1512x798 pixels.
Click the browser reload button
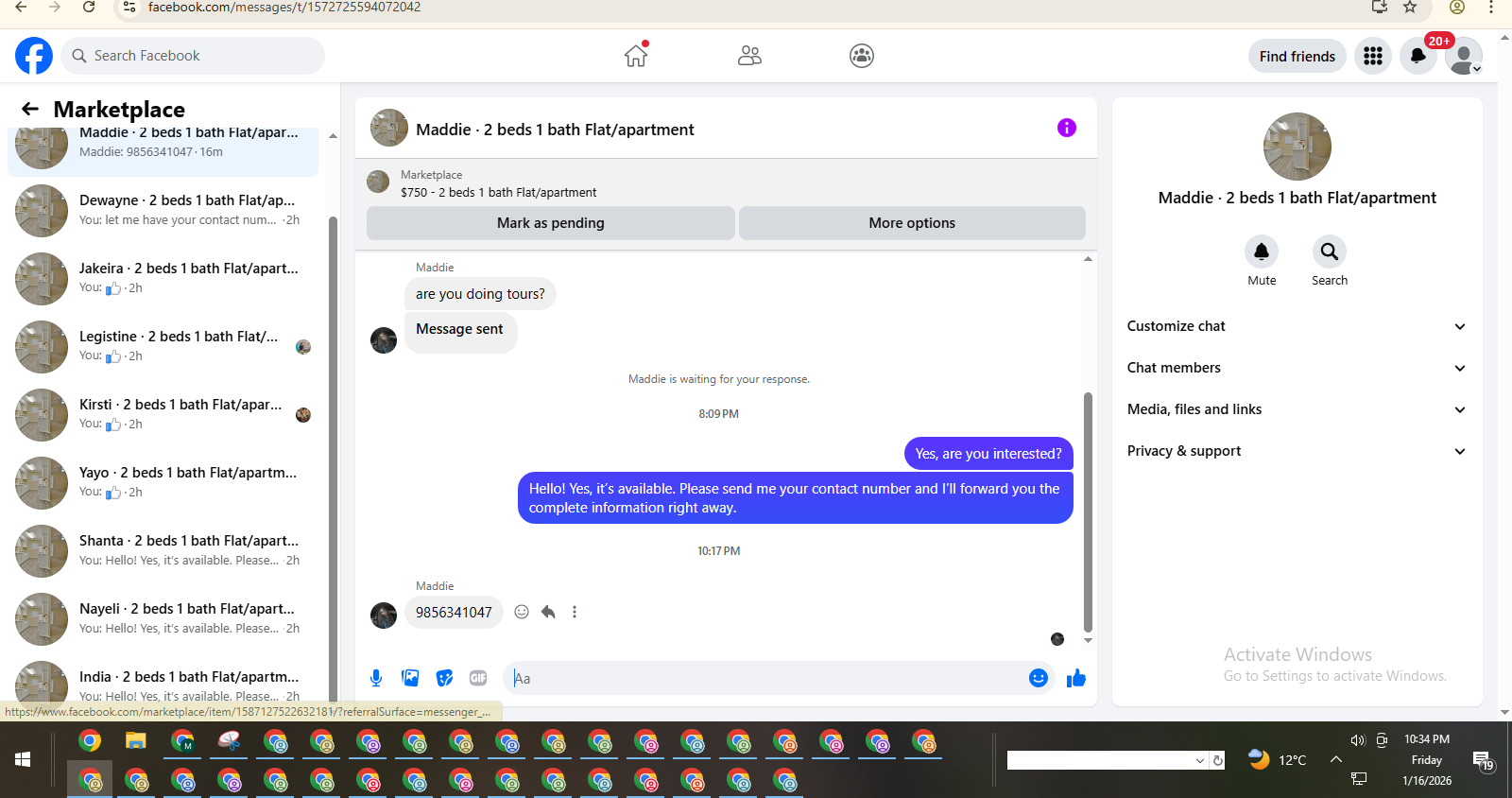(89, 8)
